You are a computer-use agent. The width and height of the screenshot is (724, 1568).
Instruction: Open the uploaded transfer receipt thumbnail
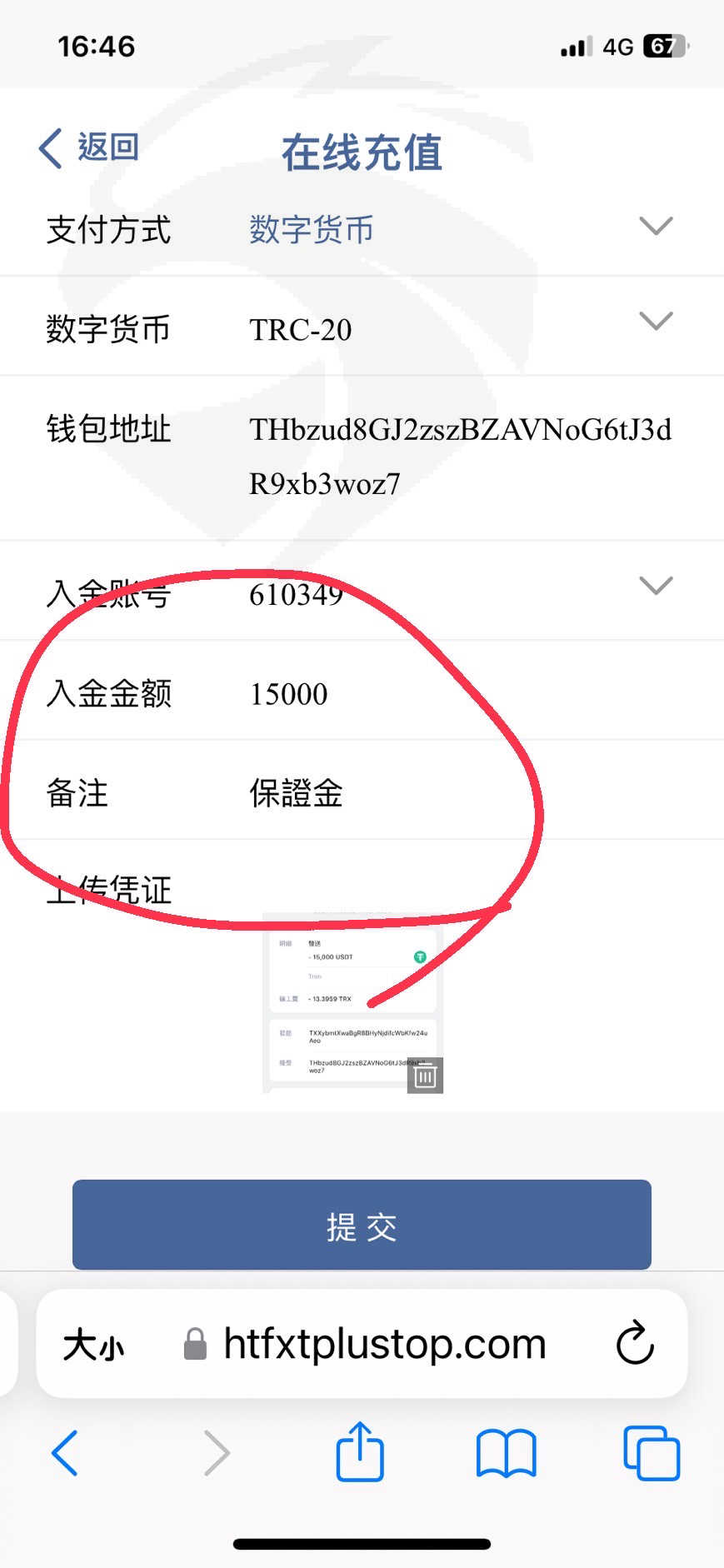[352, 1003]
